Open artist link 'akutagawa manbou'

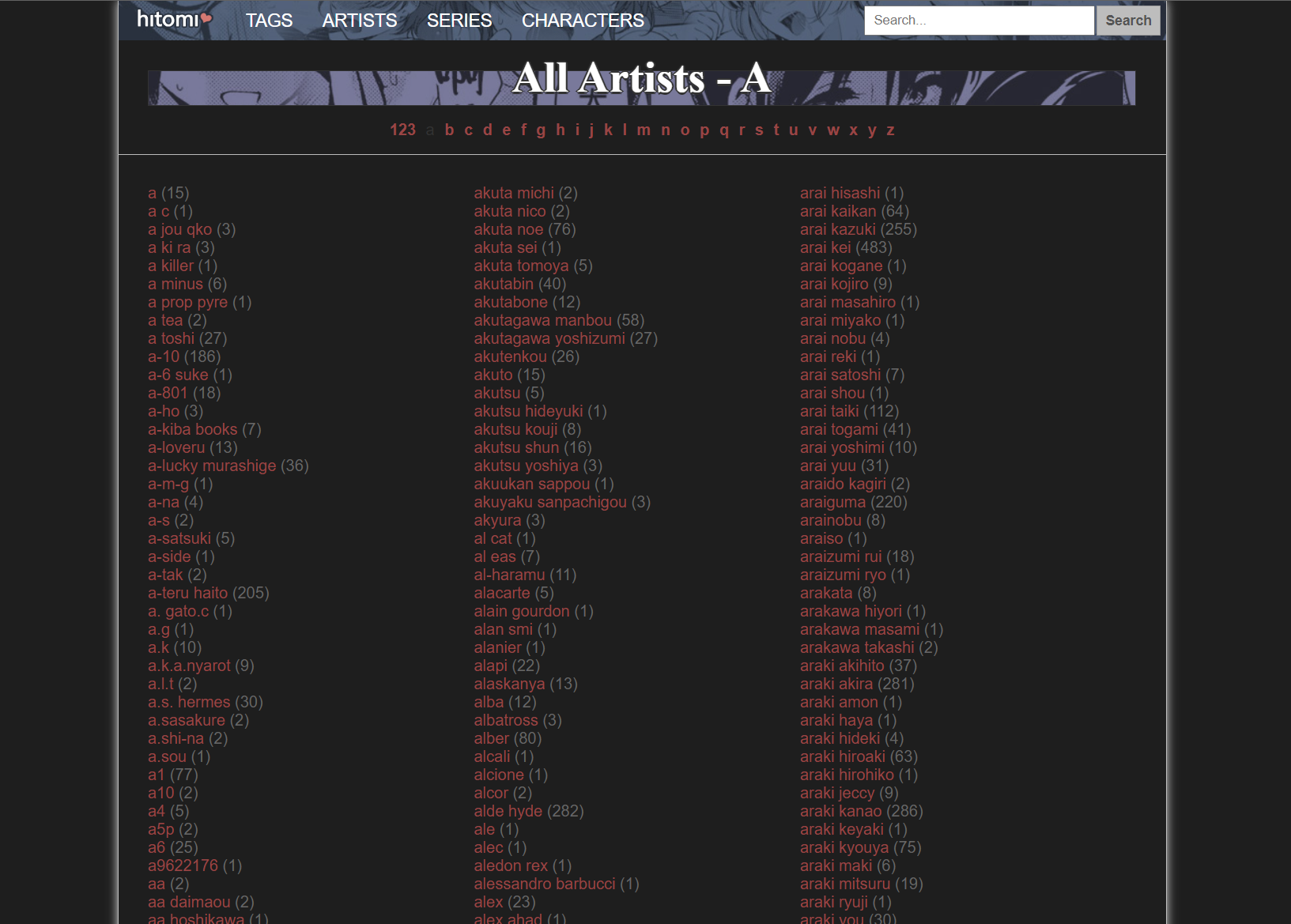[543, 321]
